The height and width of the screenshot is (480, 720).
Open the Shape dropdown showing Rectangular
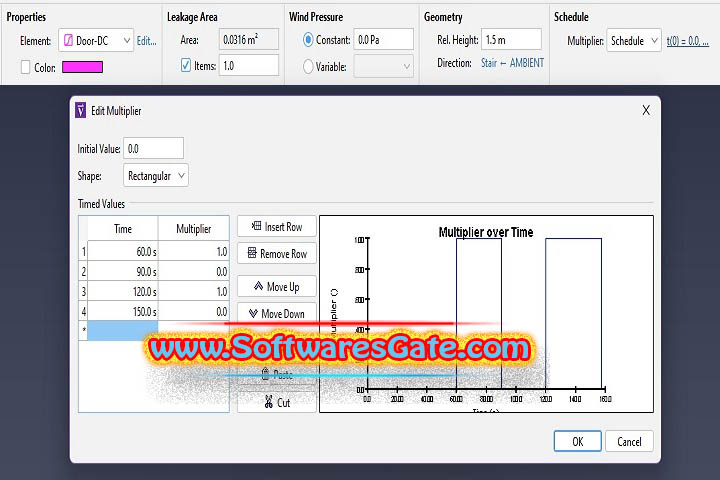click(156, 175)
